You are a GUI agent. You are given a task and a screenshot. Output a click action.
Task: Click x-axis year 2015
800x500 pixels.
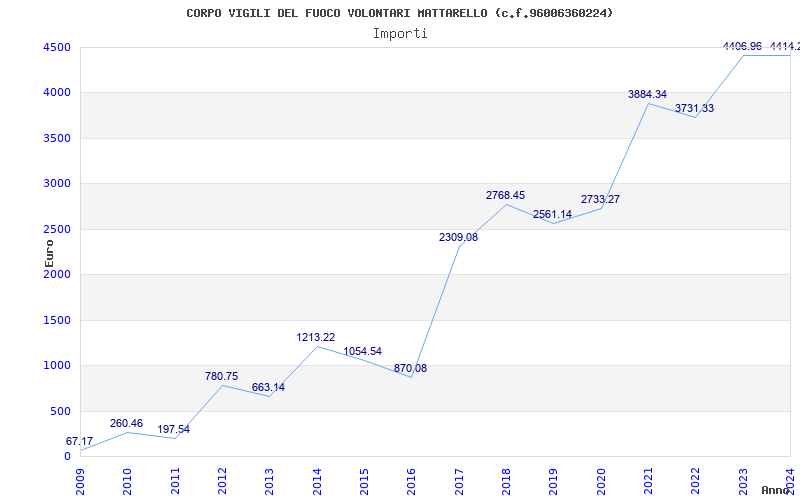coord(364,482)
